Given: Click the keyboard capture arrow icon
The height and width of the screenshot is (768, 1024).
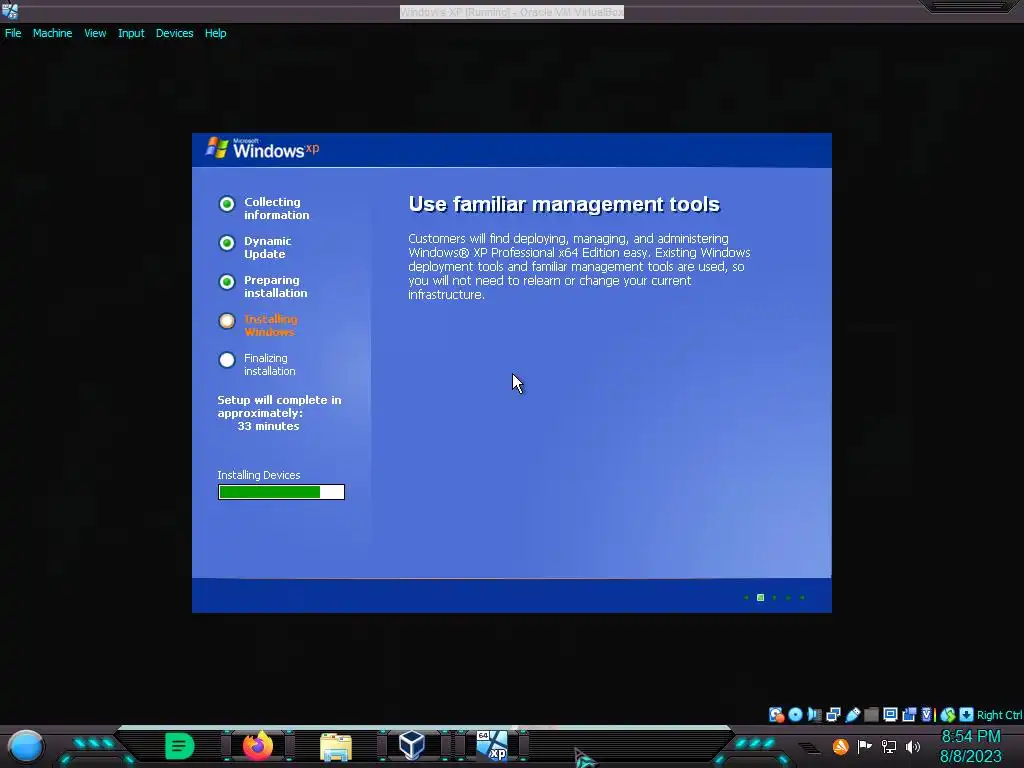Looking at the screenshot, I should pos(967,714).
